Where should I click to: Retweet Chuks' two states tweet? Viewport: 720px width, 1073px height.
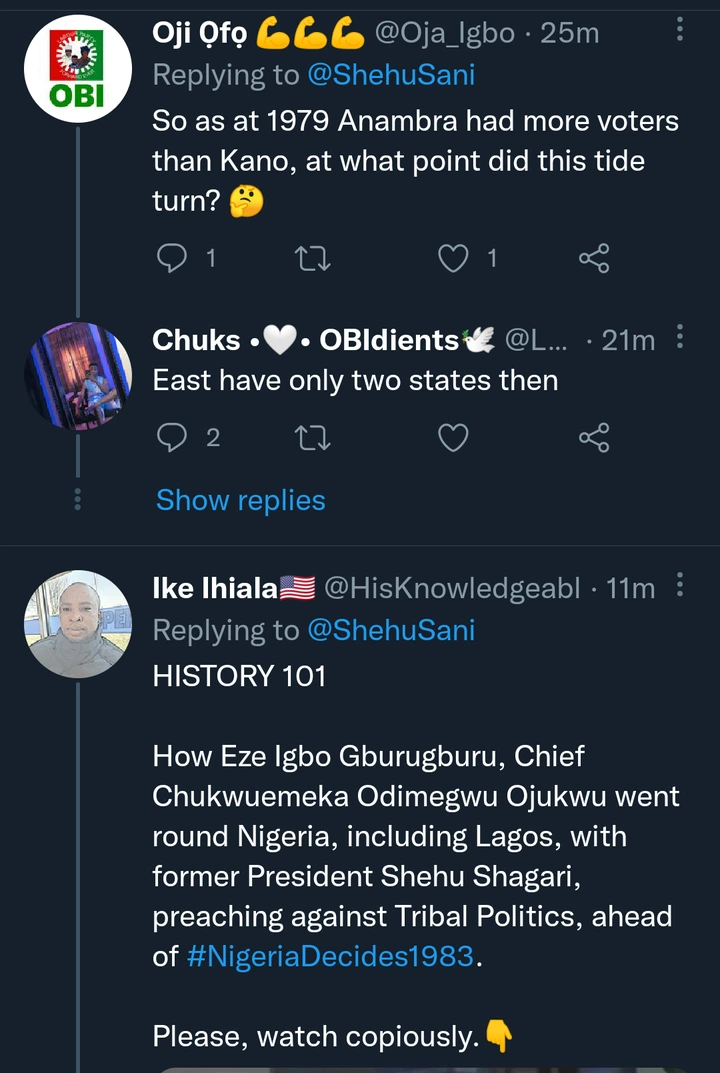[x=315, y=437]
